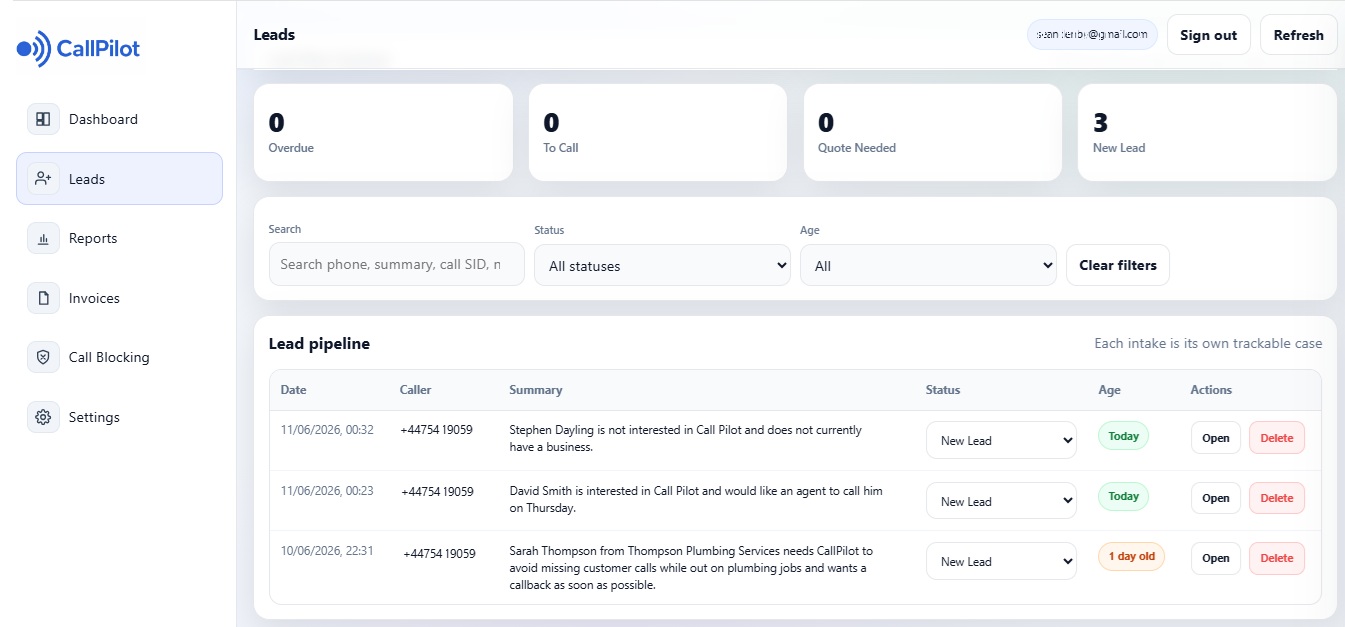This screenshot has width=1345, height=627.
Task: Click the New Lead stat card
Action: point(1207,132)
